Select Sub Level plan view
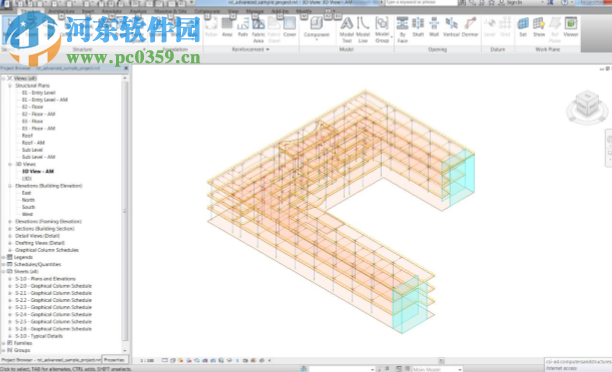This screenshot has height=372, width=612. (x=32, y=150)
